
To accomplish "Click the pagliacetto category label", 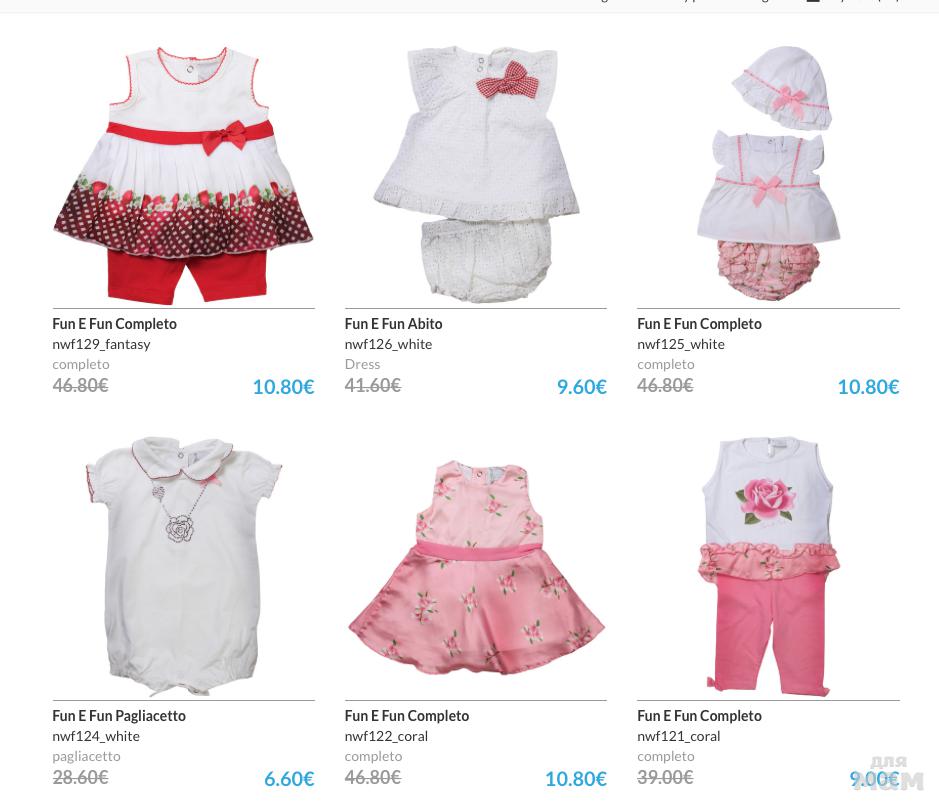I will point(86,756).
